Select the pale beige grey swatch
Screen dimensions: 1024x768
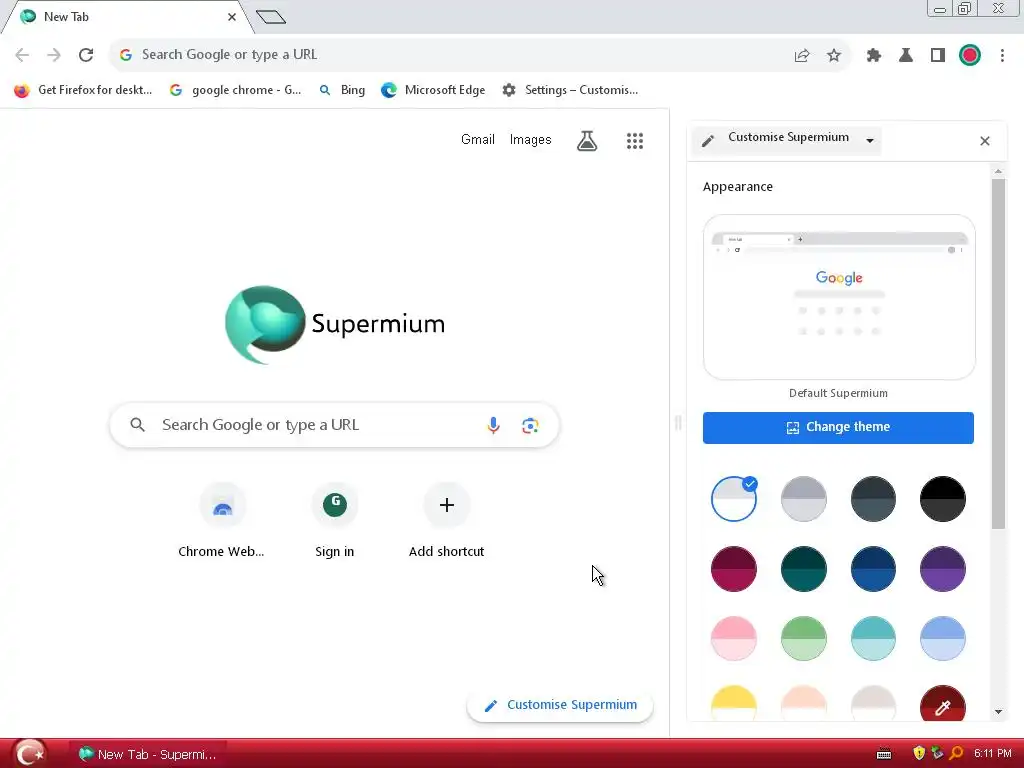coord(873,703)
